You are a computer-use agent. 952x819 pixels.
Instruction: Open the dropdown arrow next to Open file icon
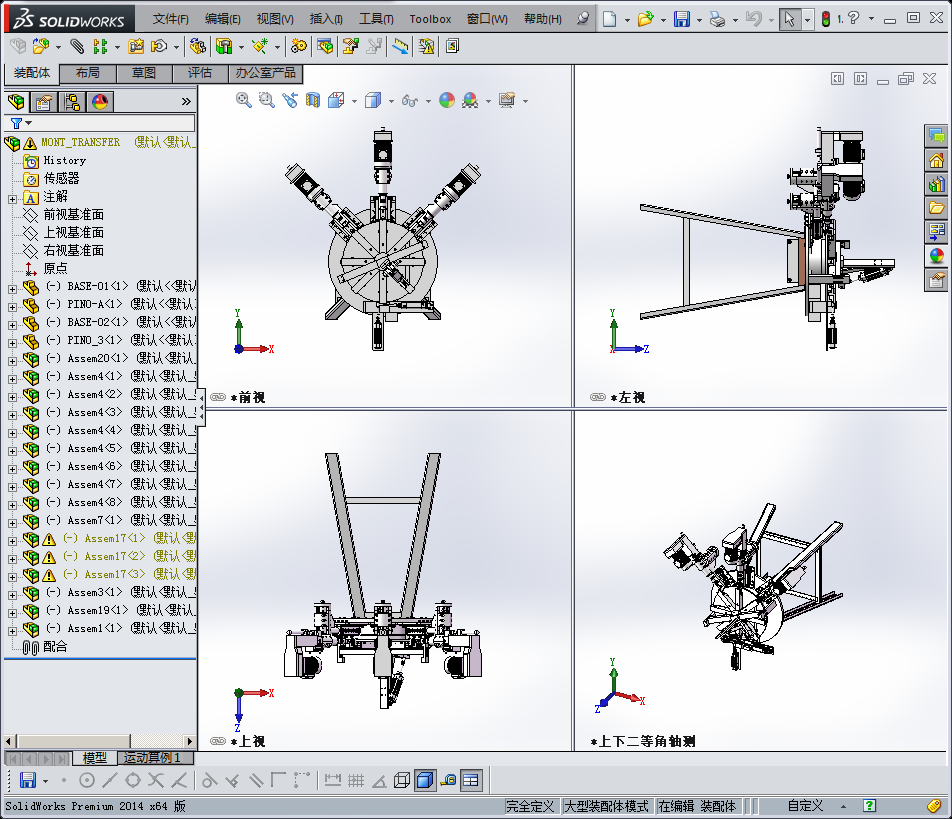663,19
